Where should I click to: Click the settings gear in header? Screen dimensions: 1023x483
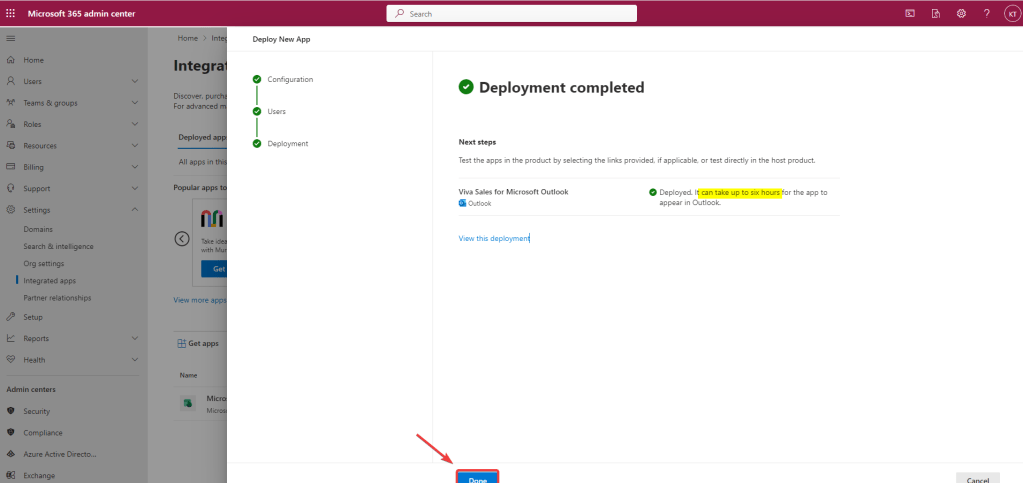(961, 13)
